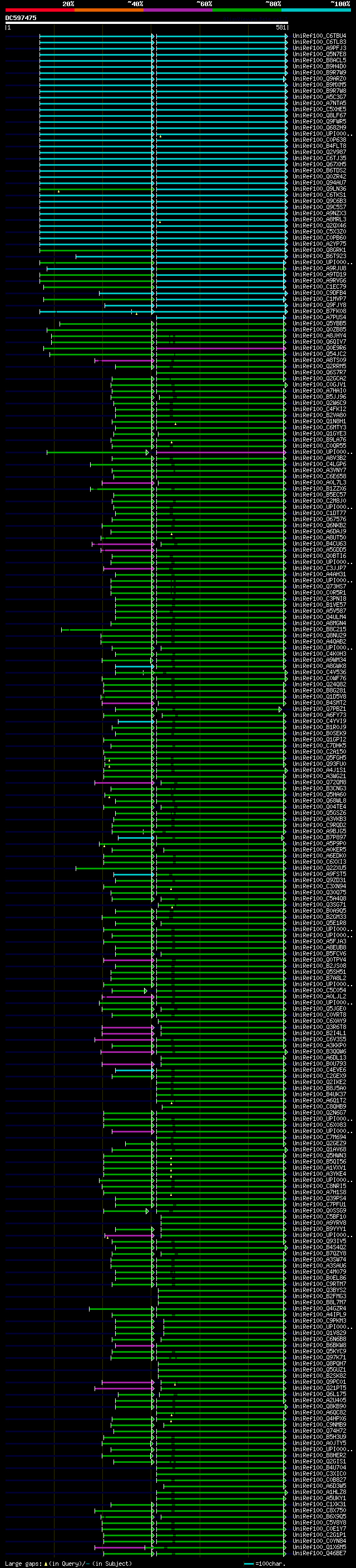356x1568 pixels.
Task: Click the red ~20% identity legend bar
Action: 39,10
